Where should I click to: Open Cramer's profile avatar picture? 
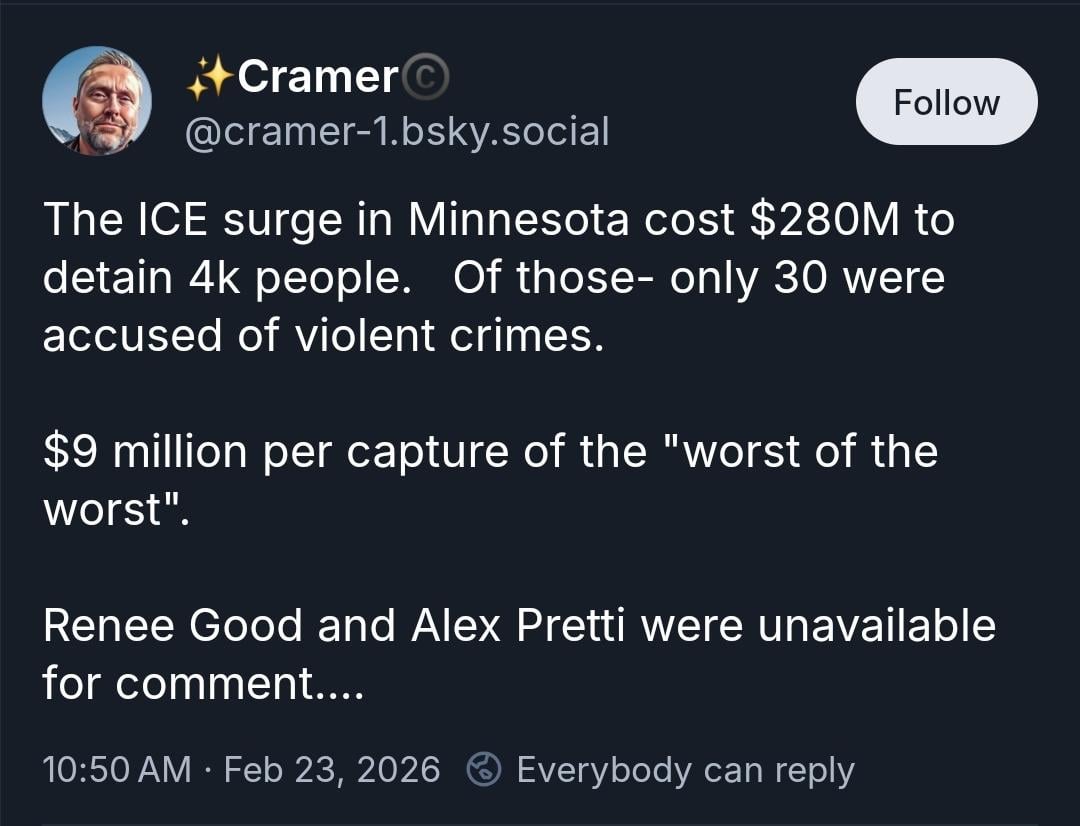97,101
